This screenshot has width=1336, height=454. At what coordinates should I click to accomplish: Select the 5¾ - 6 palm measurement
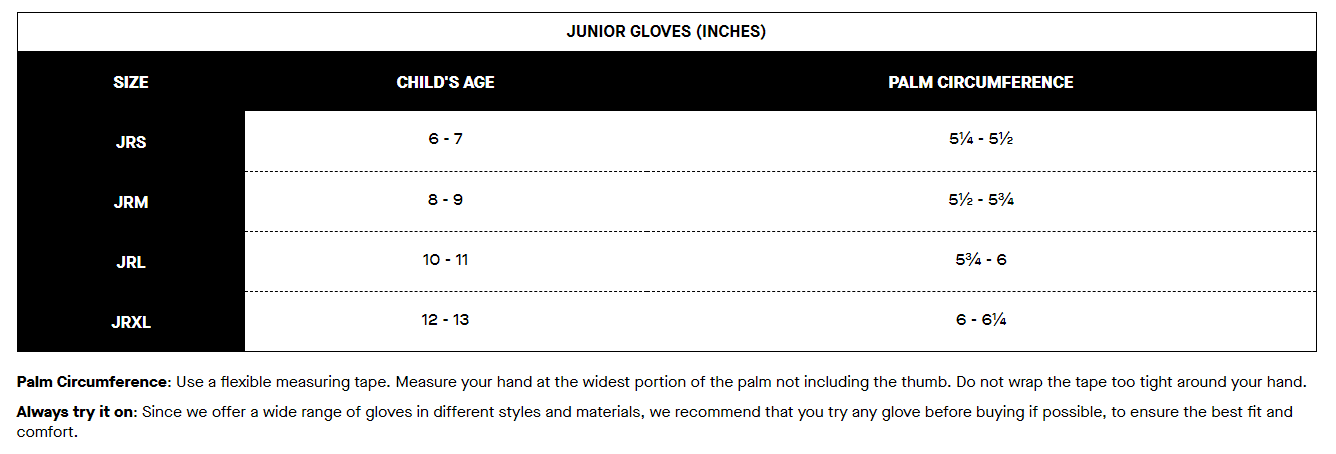[980, 260]
